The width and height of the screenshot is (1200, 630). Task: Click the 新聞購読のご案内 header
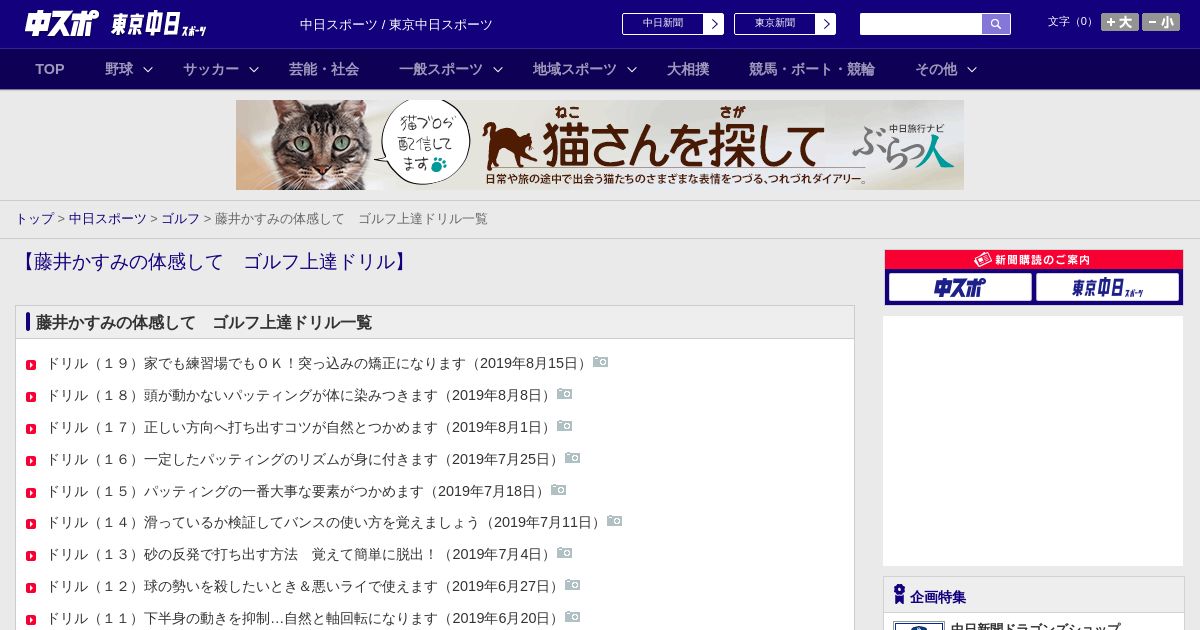coord(1034,259)
